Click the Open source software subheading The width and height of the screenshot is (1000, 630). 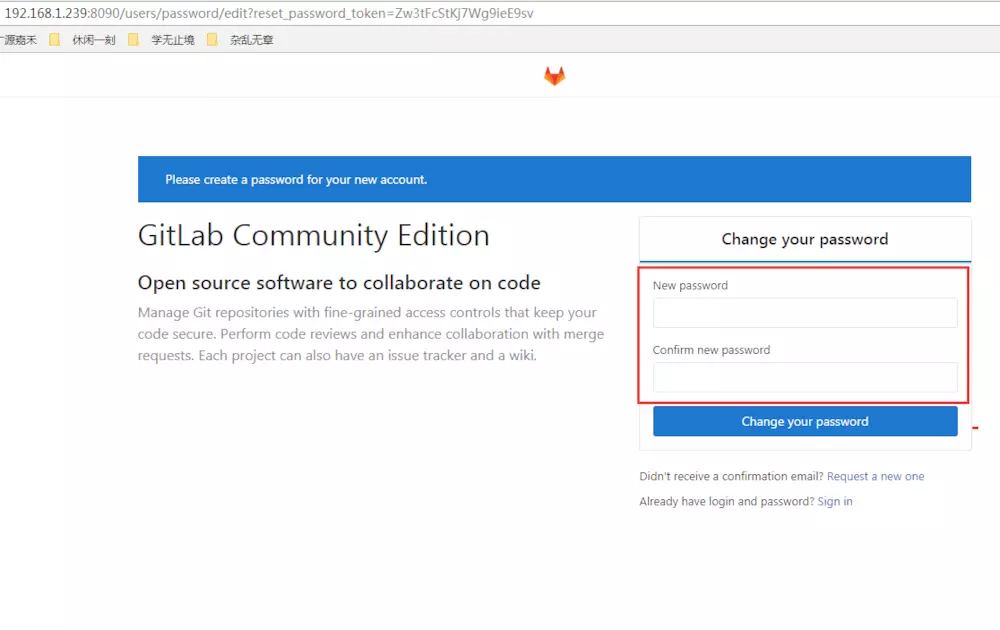(x=339, y=283)
